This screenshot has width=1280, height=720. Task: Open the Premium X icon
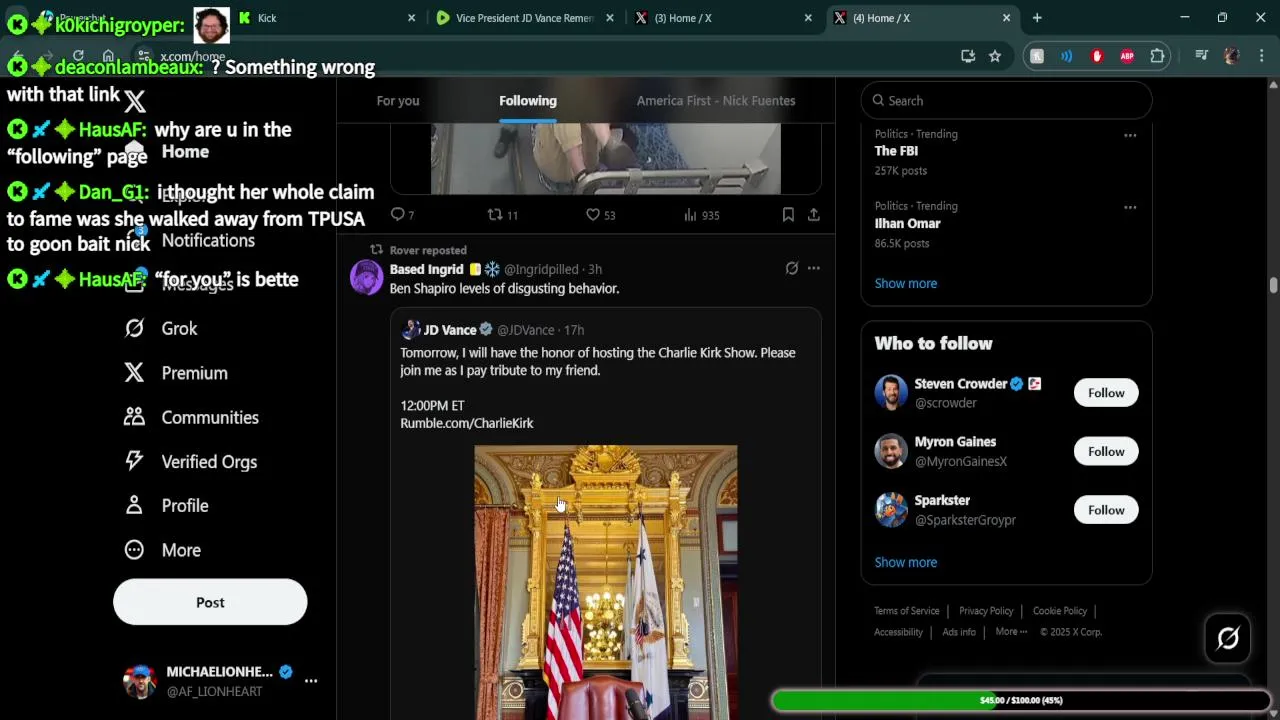coord(134,372)
